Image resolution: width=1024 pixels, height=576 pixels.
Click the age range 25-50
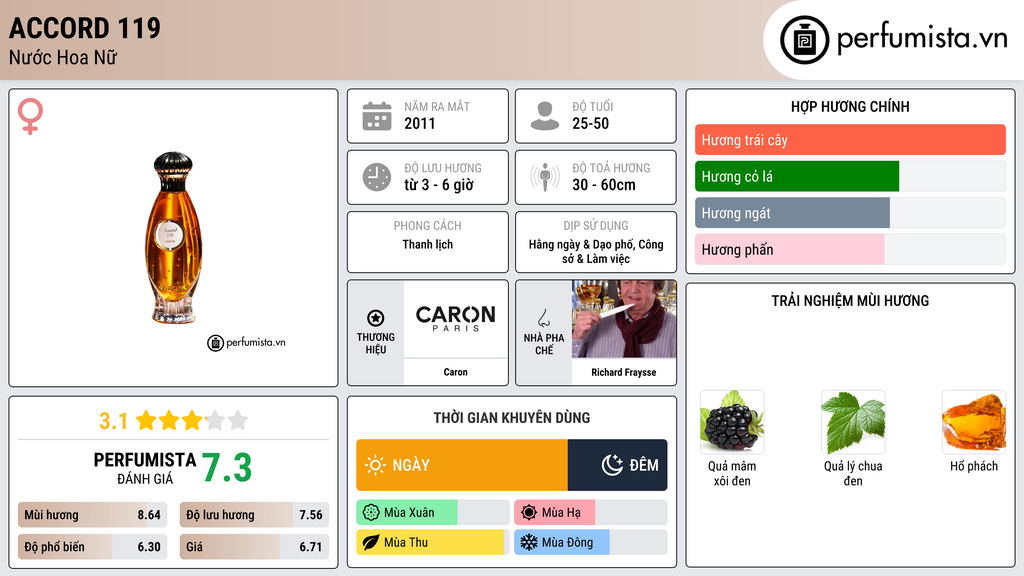click(x=590, y=123)
